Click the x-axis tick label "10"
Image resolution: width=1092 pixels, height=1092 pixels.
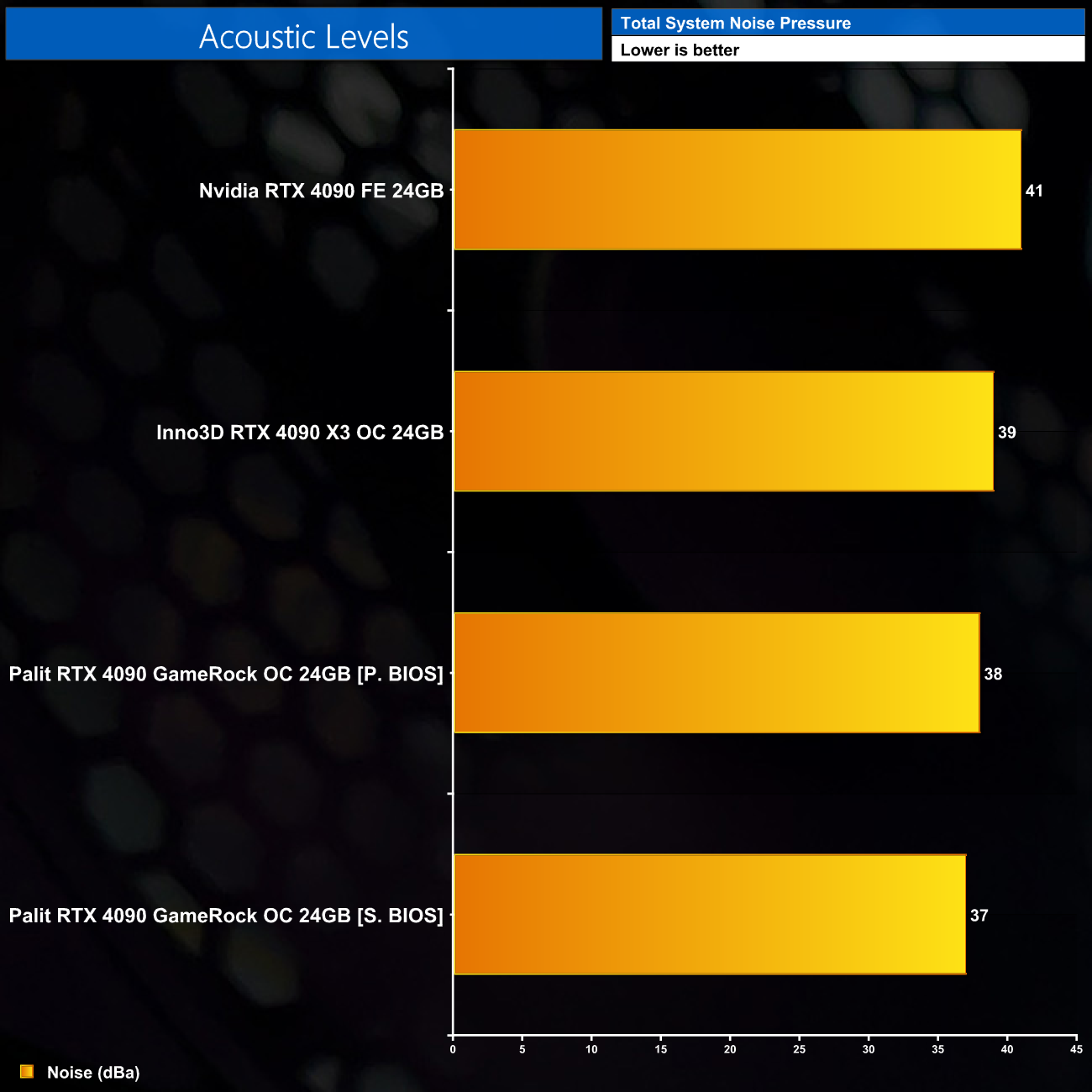click(x=591, y=1049)
